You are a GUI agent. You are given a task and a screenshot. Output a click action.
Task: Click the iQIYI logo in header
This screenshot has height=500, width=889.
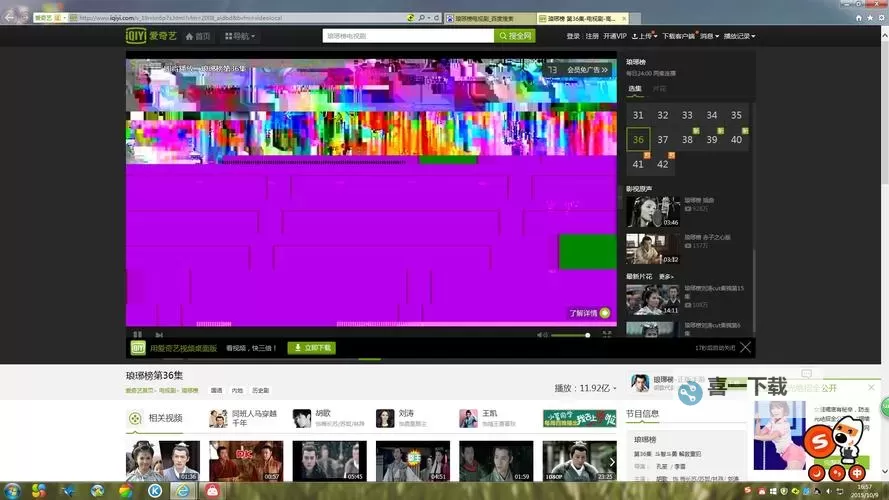(x=146, y=36)
